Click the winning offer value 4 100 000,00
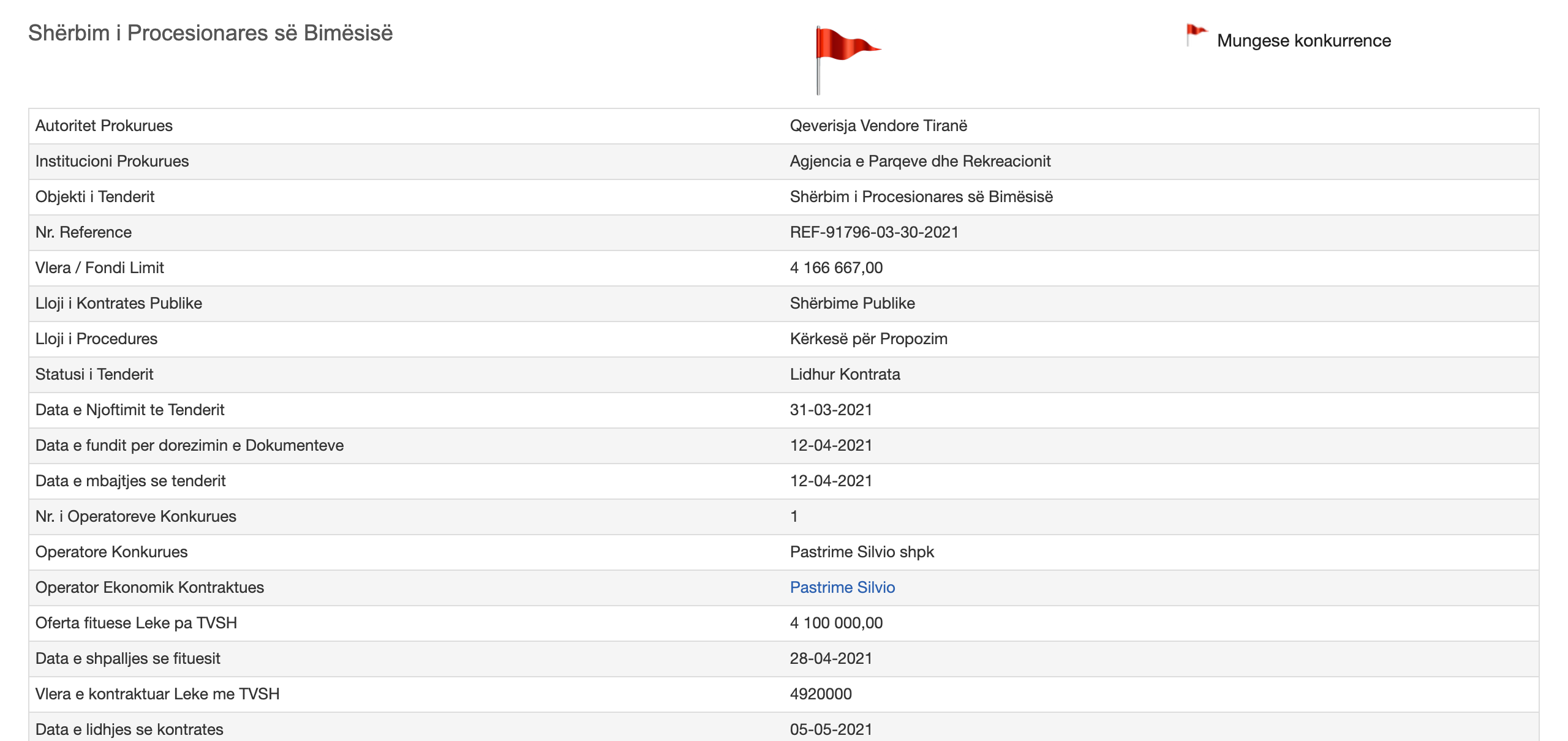Image resolution: width=1568 pixels, height=741 pixels. coord(836,623)
